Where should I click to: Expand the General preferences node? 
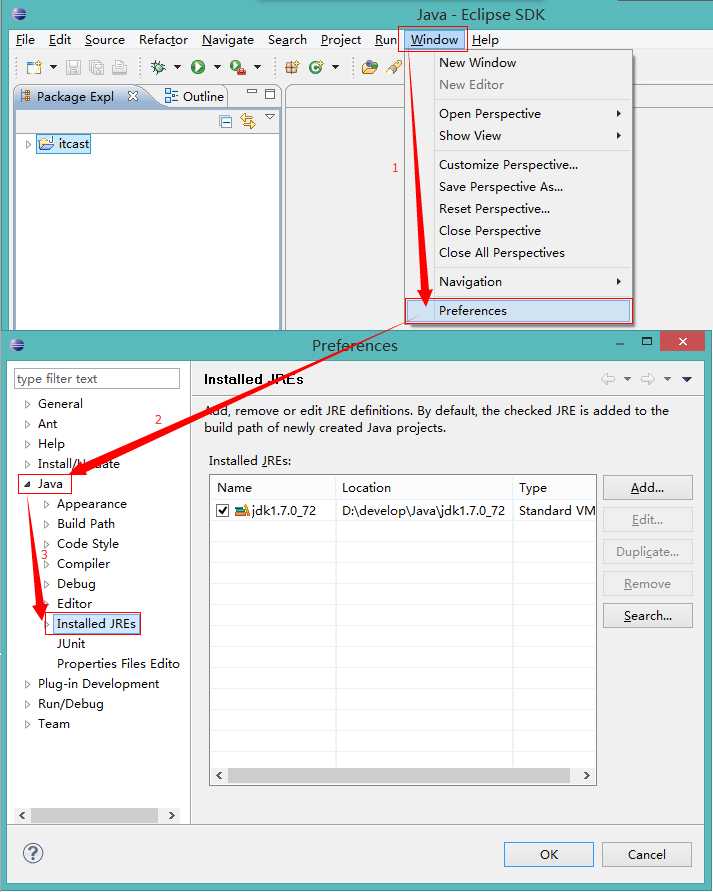27,404
